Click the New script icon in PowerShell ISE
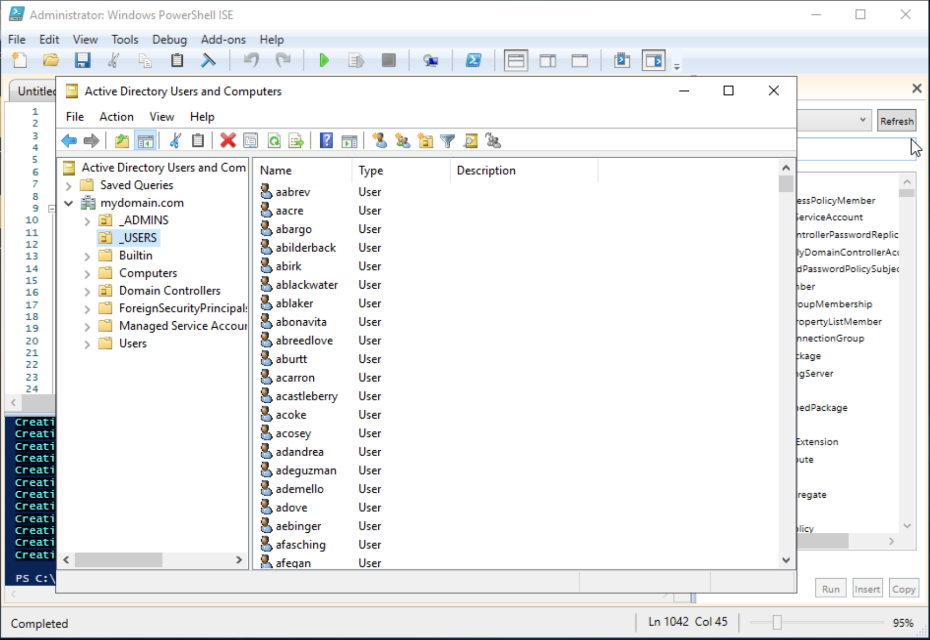 20,61
